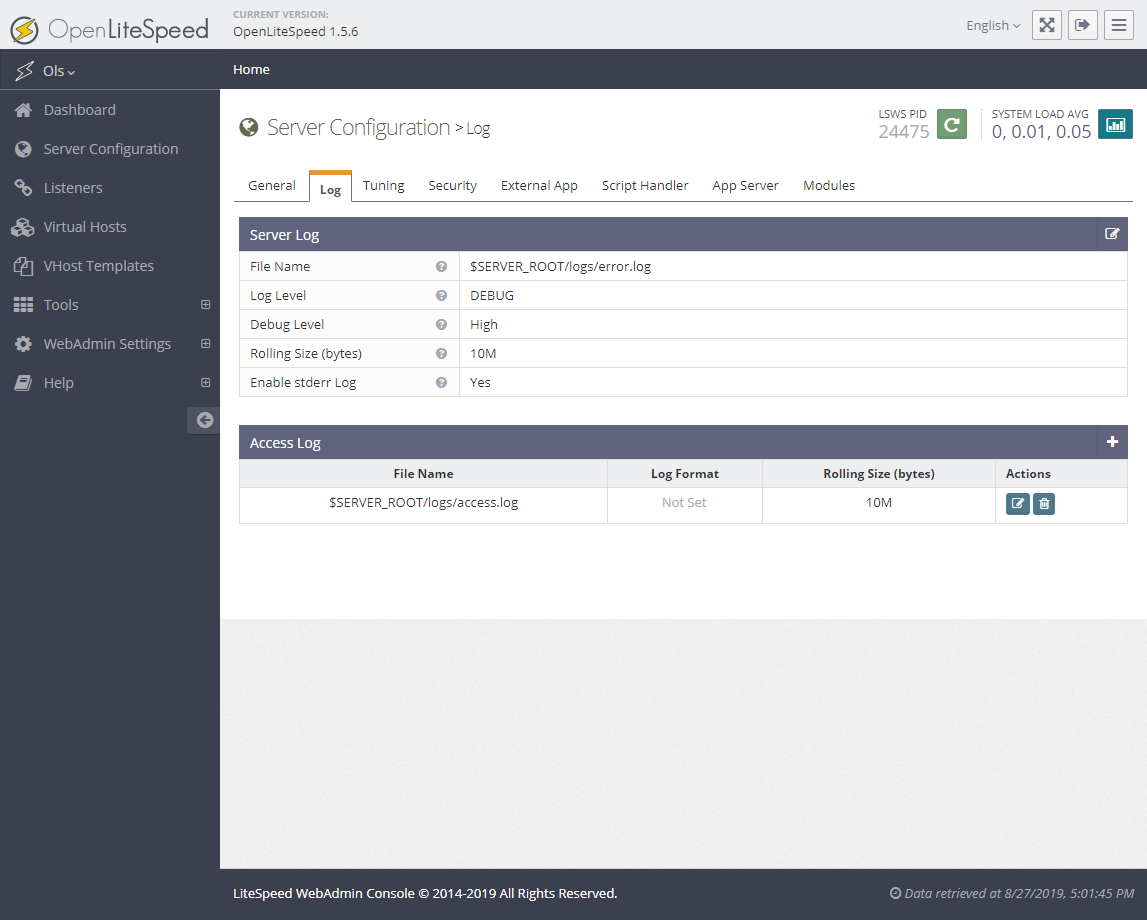Image resolution: width=1147 pixels, height=920 pixels.
Task: Open the English language dropdown
Action: 993,26
